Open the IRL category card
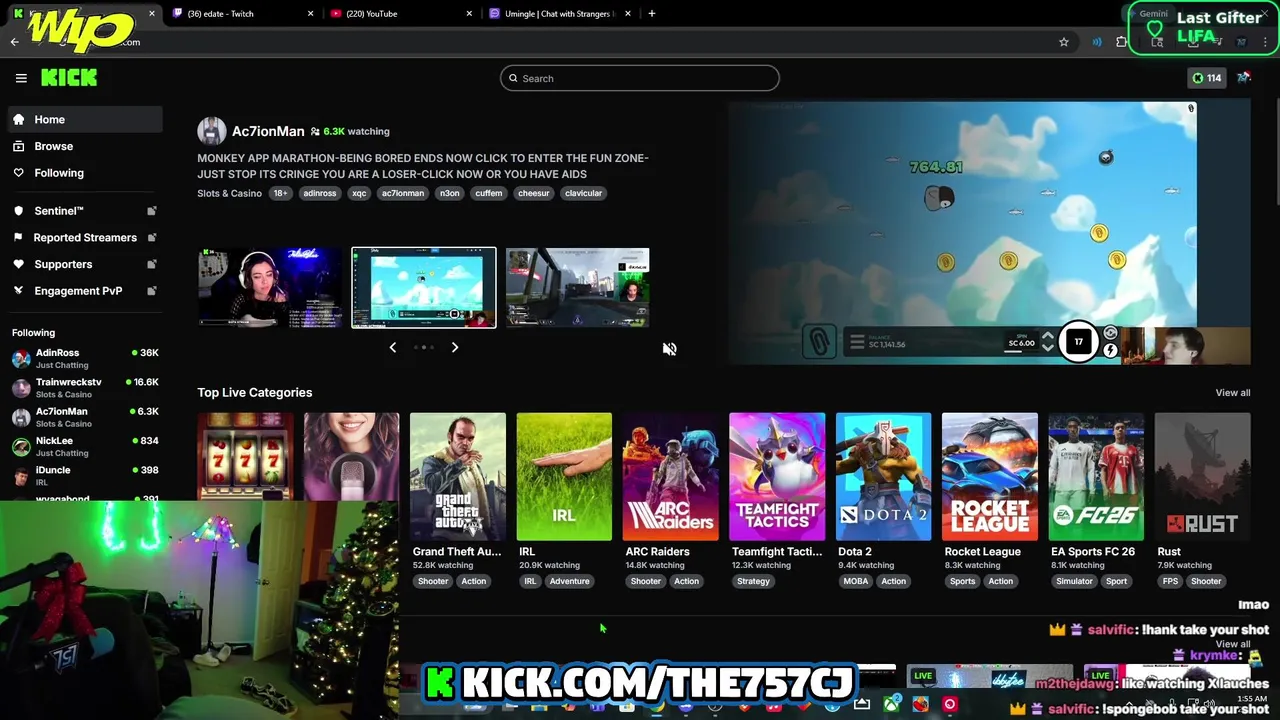1280x720 pixels. [x=564, y=477]
